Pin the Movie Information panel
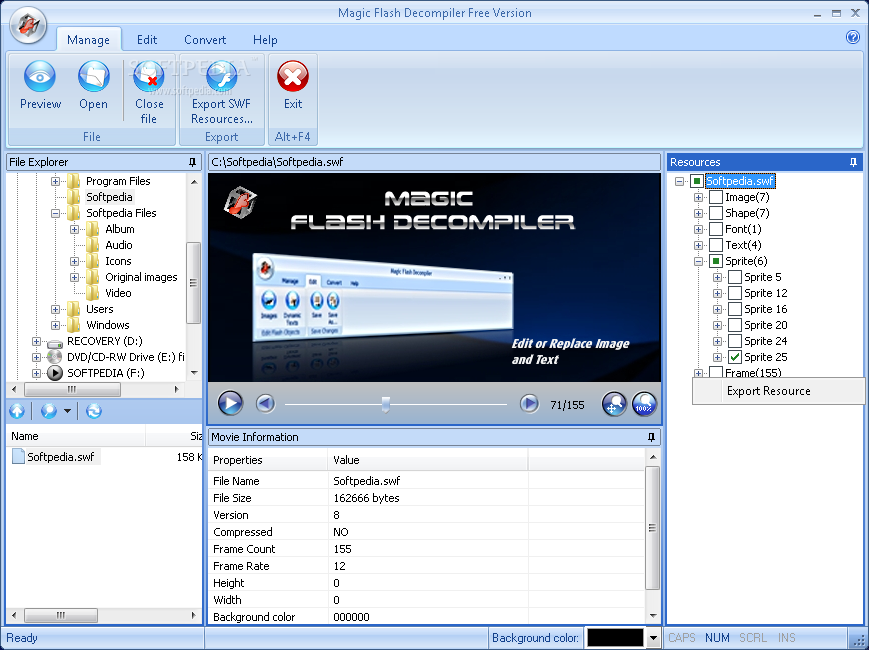869x650 pixels. click(651, 437)
